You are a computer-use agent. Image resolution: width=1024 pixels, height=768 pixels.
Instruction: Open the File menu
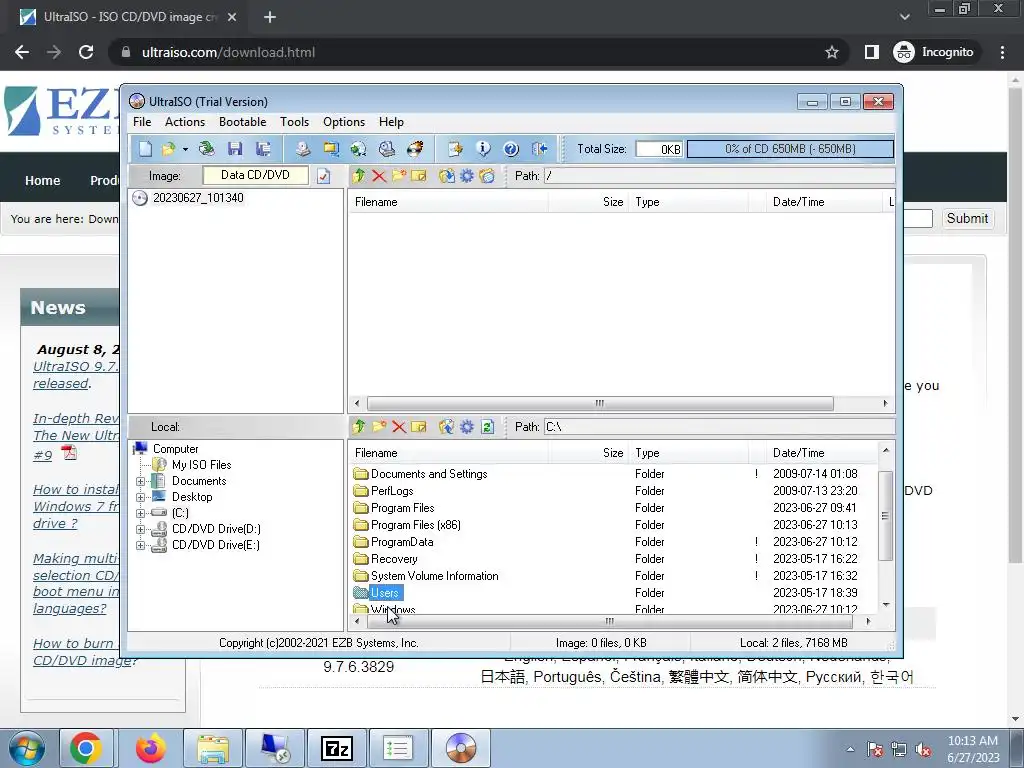coord(142,122)
